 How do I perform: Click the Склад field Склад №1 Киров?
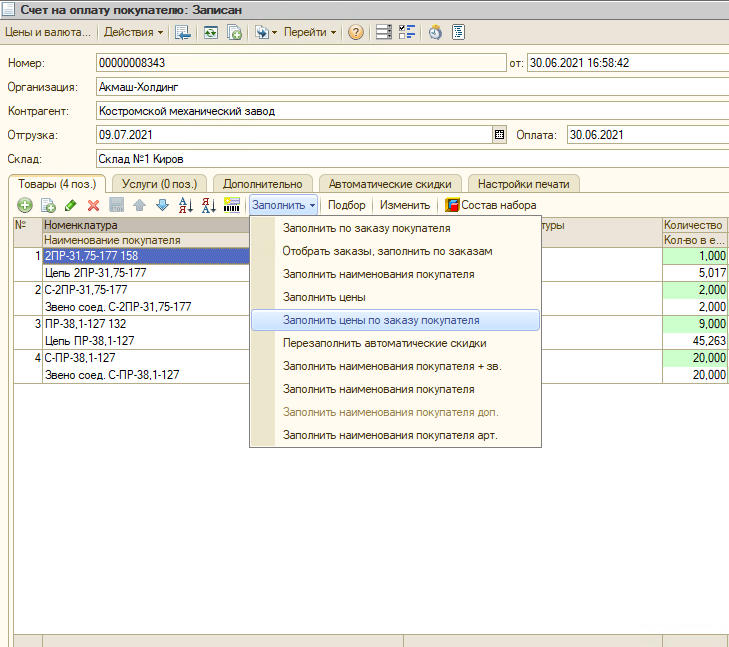(412, 159)
